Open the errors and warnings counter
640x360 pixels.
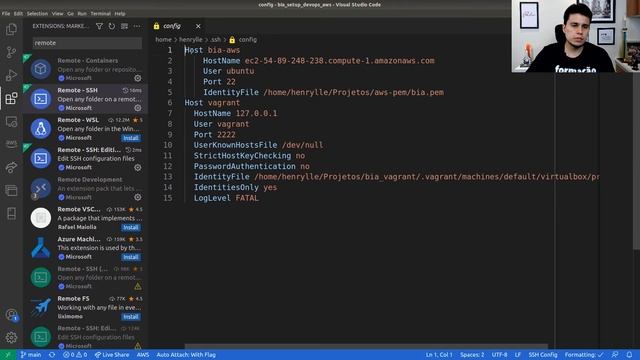click(75, 355)
